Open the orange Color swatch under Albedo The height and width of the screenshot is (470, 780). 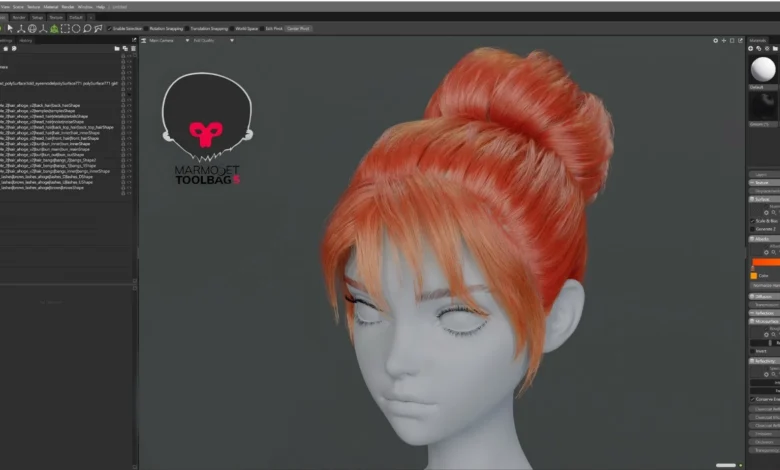click(x=754, y=276)
